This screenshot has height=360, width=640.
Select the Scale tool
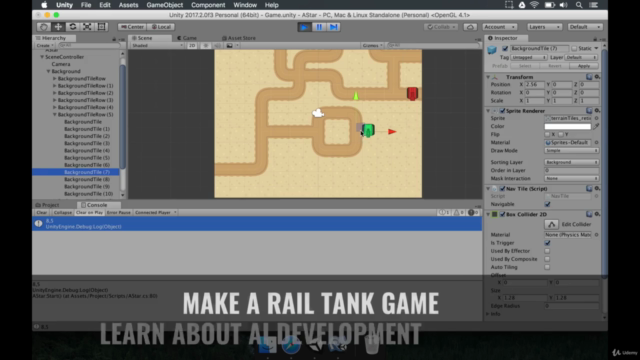(x=87, y=27)
